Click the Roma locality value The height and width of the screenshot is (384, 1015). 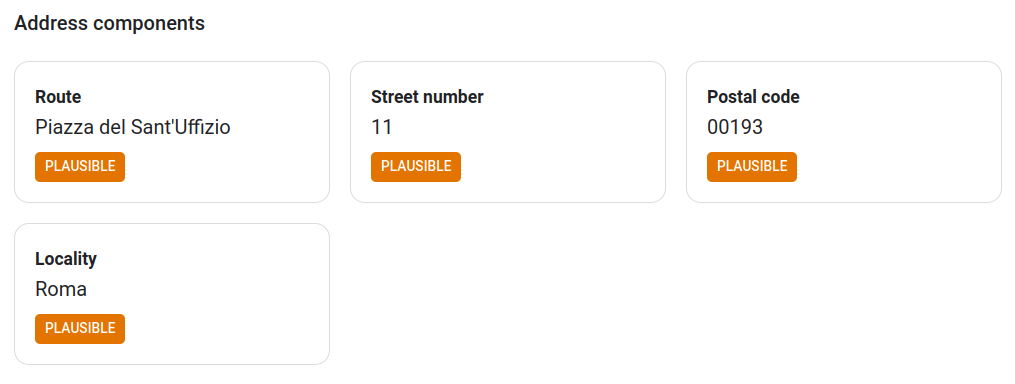click(x=61, y=289)
